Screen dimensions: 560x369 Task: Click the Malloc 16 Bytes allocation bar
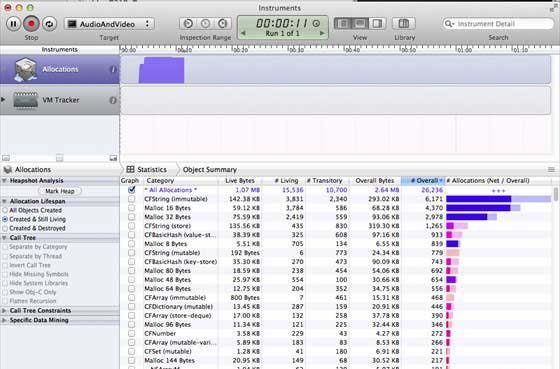point(483,208)
